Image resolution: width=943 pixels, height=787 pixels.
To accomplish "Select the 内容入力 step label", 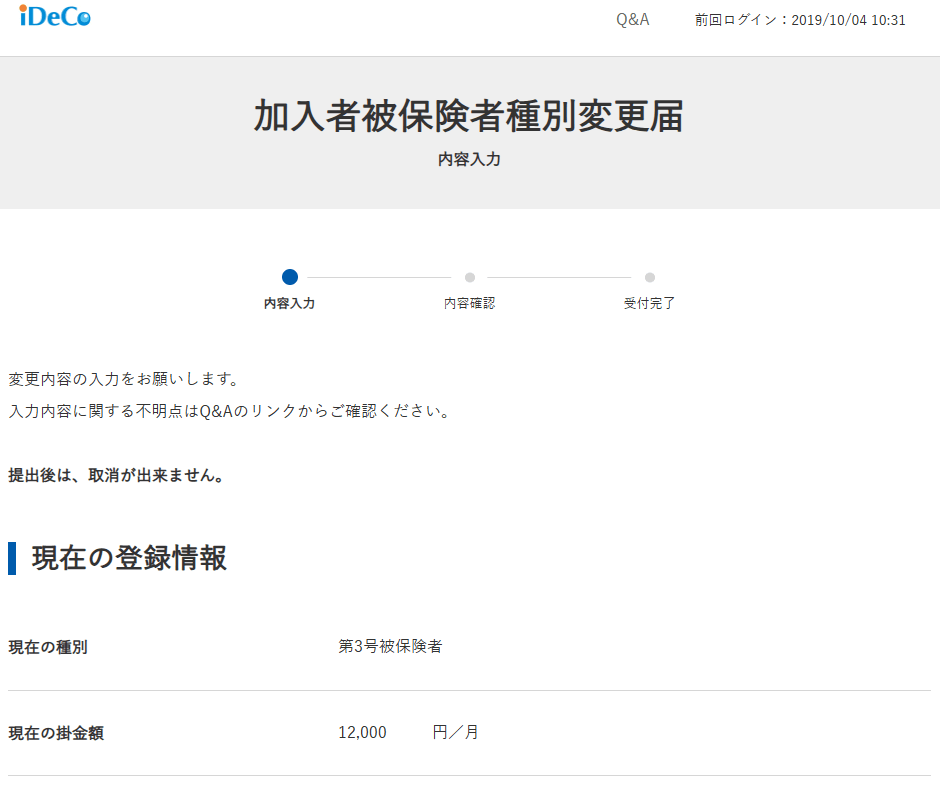I will pos(290,303).
